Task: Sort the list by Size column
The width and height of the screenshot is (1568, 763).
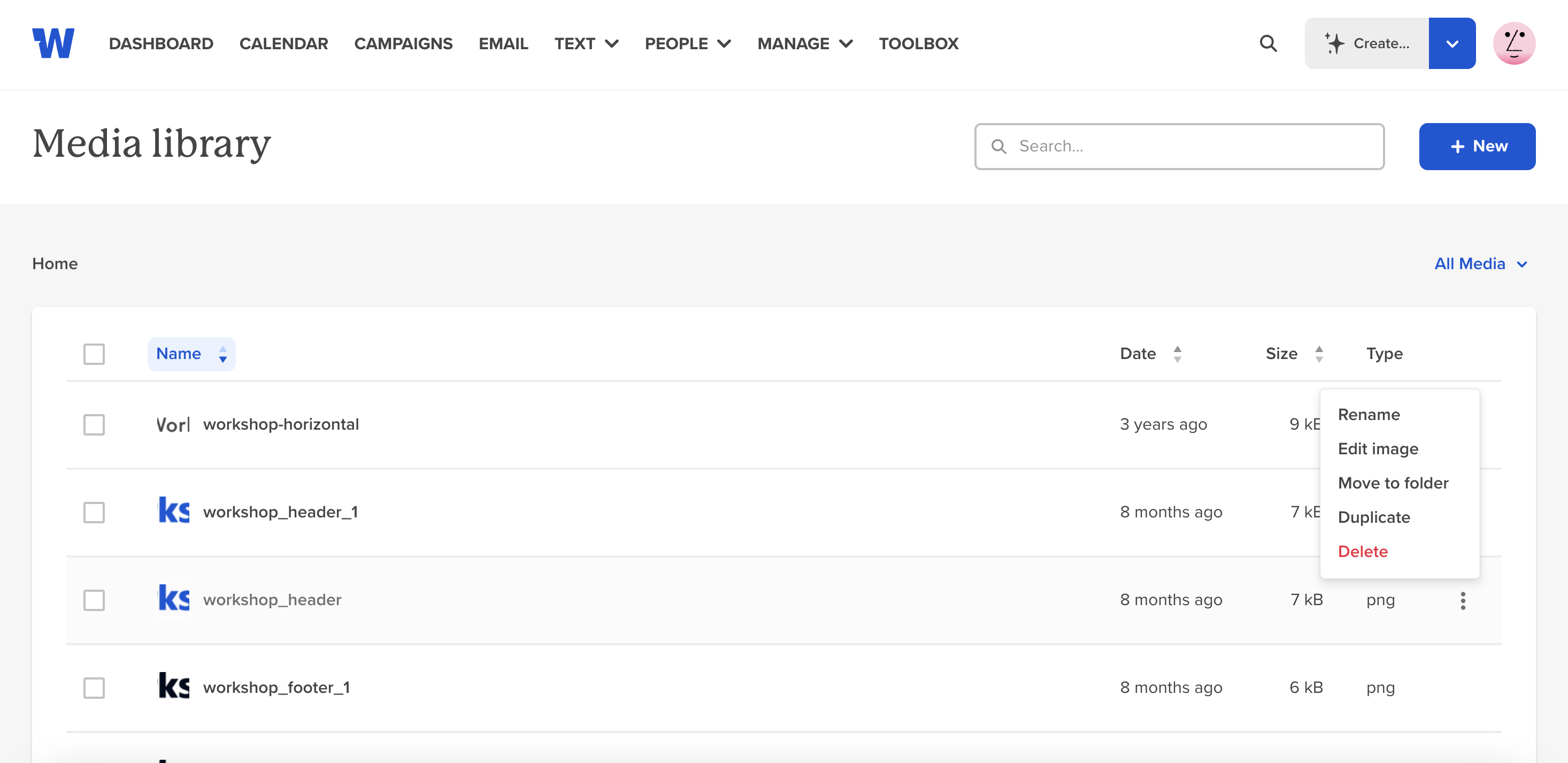Action: (x=1294, y=354)
